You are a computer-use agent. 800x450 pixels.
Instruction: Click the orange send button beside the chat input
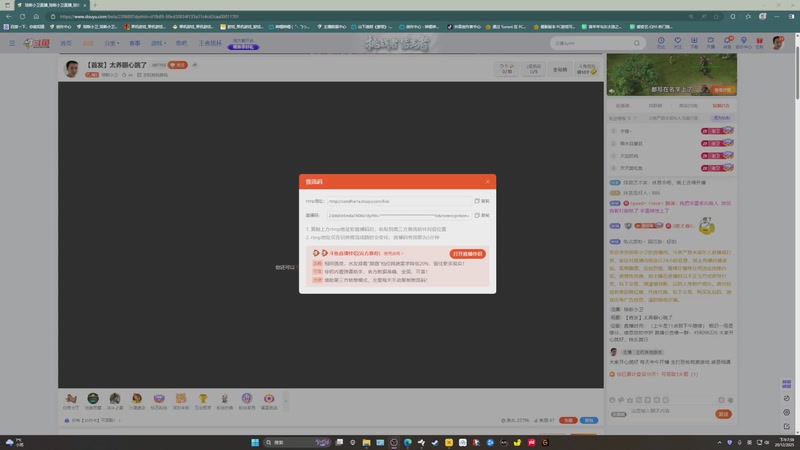pyautogui.click(x=723, y=414)
